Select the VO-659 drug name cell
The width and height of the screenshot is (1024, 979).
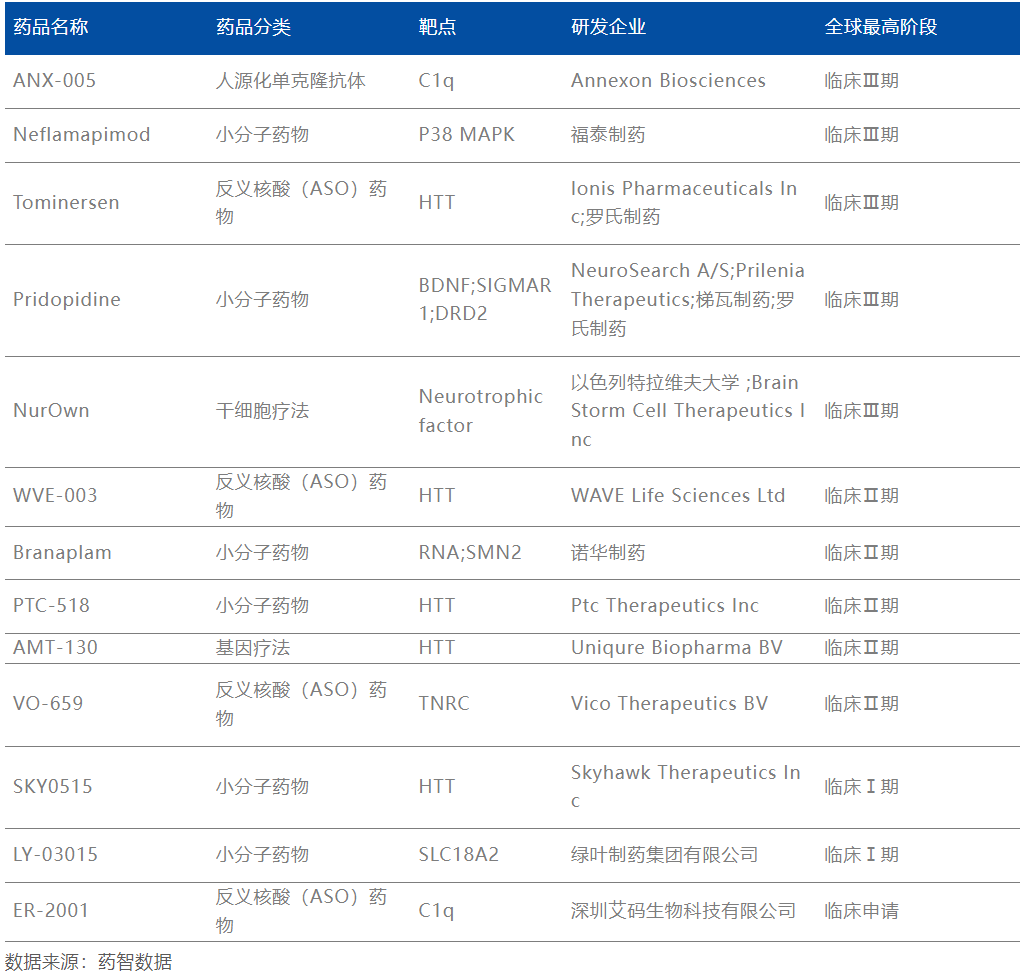(x=48, y=703)
